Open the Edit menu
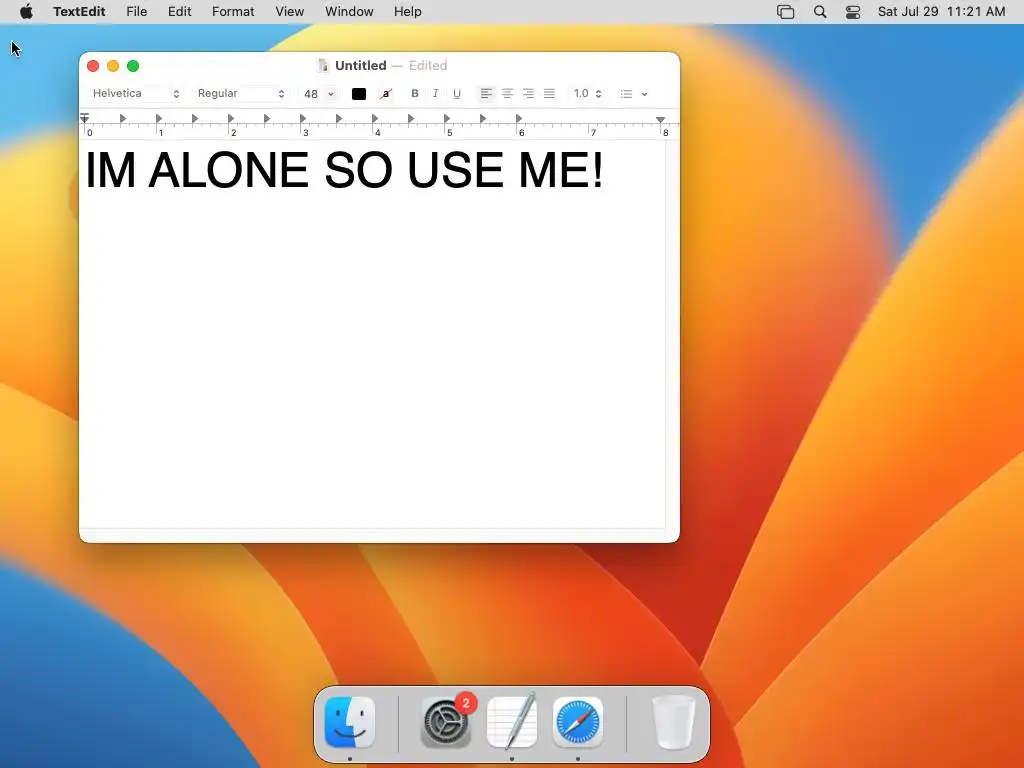 180,12
